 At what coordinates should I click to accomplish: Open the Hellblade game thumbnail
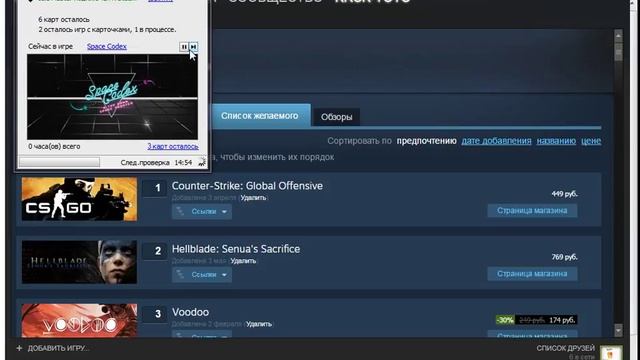coord(79,262)
